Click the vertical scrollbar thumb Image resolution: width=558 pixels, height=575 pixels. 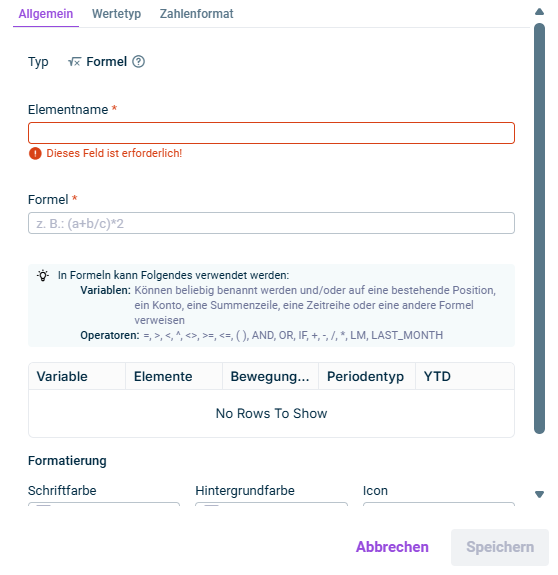(539, 228)
